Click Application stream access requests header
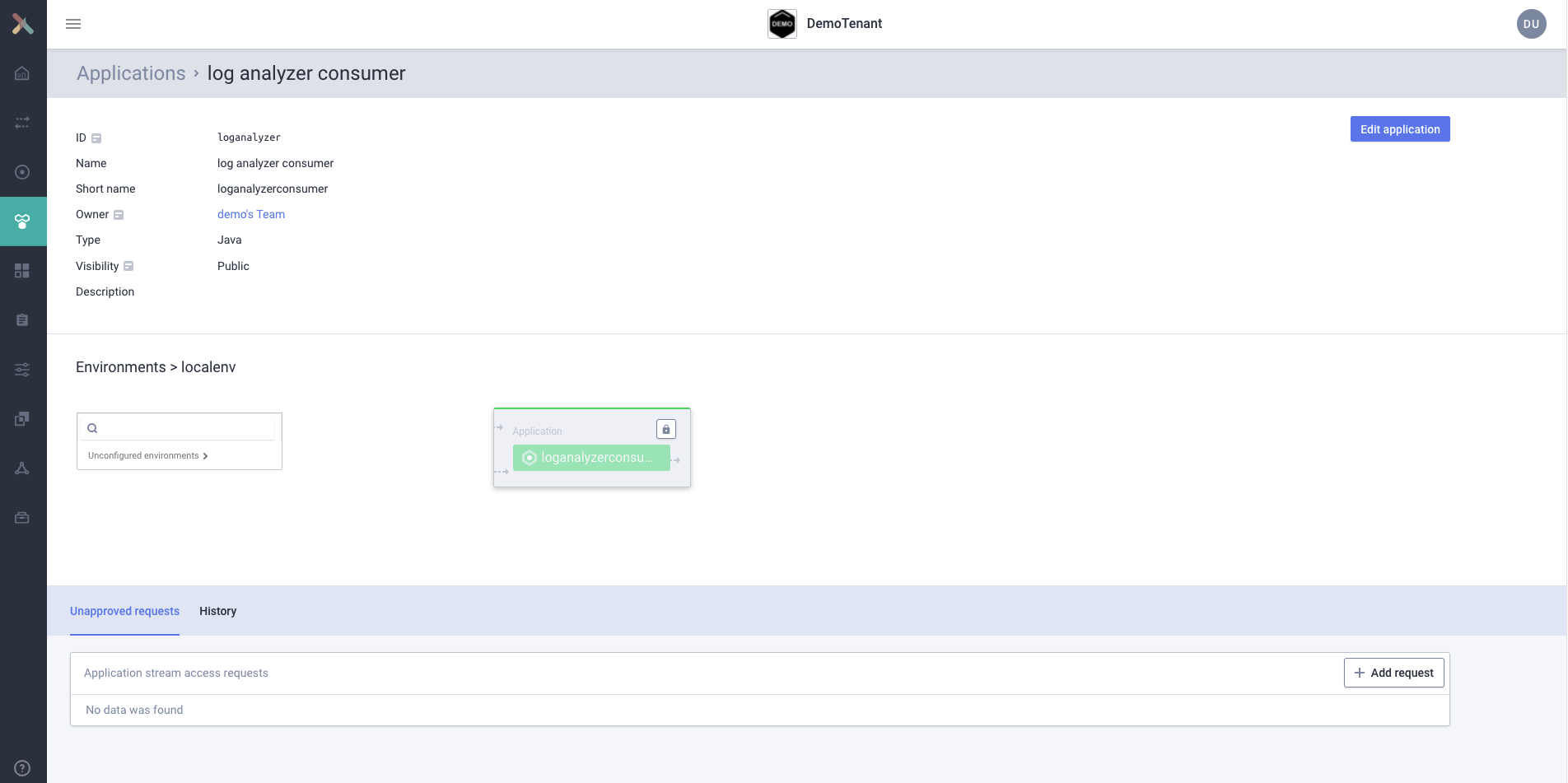Viewport: 1568px width, 783px height. [x=176, y=673]
